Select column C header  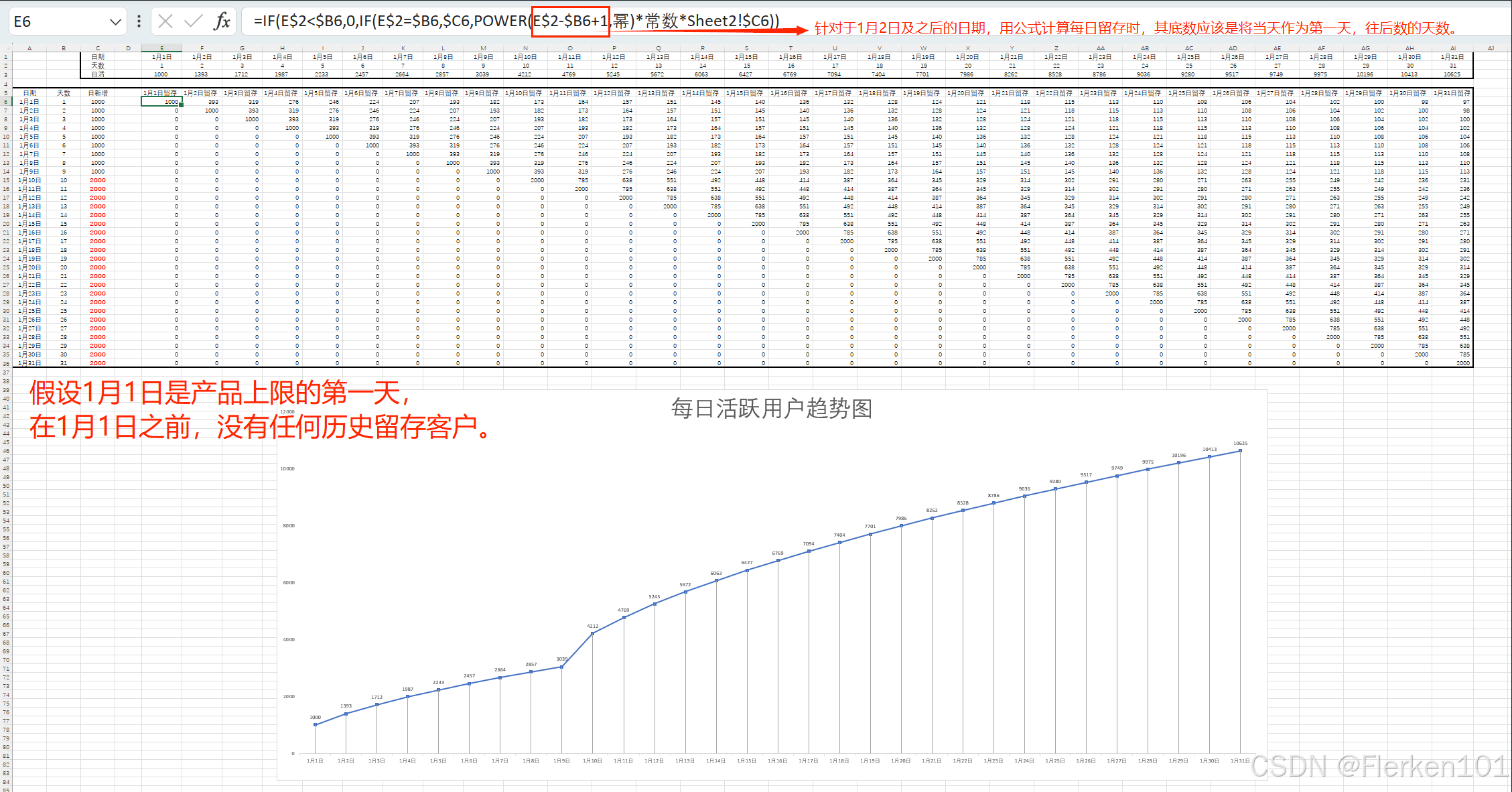click(98, 48)
